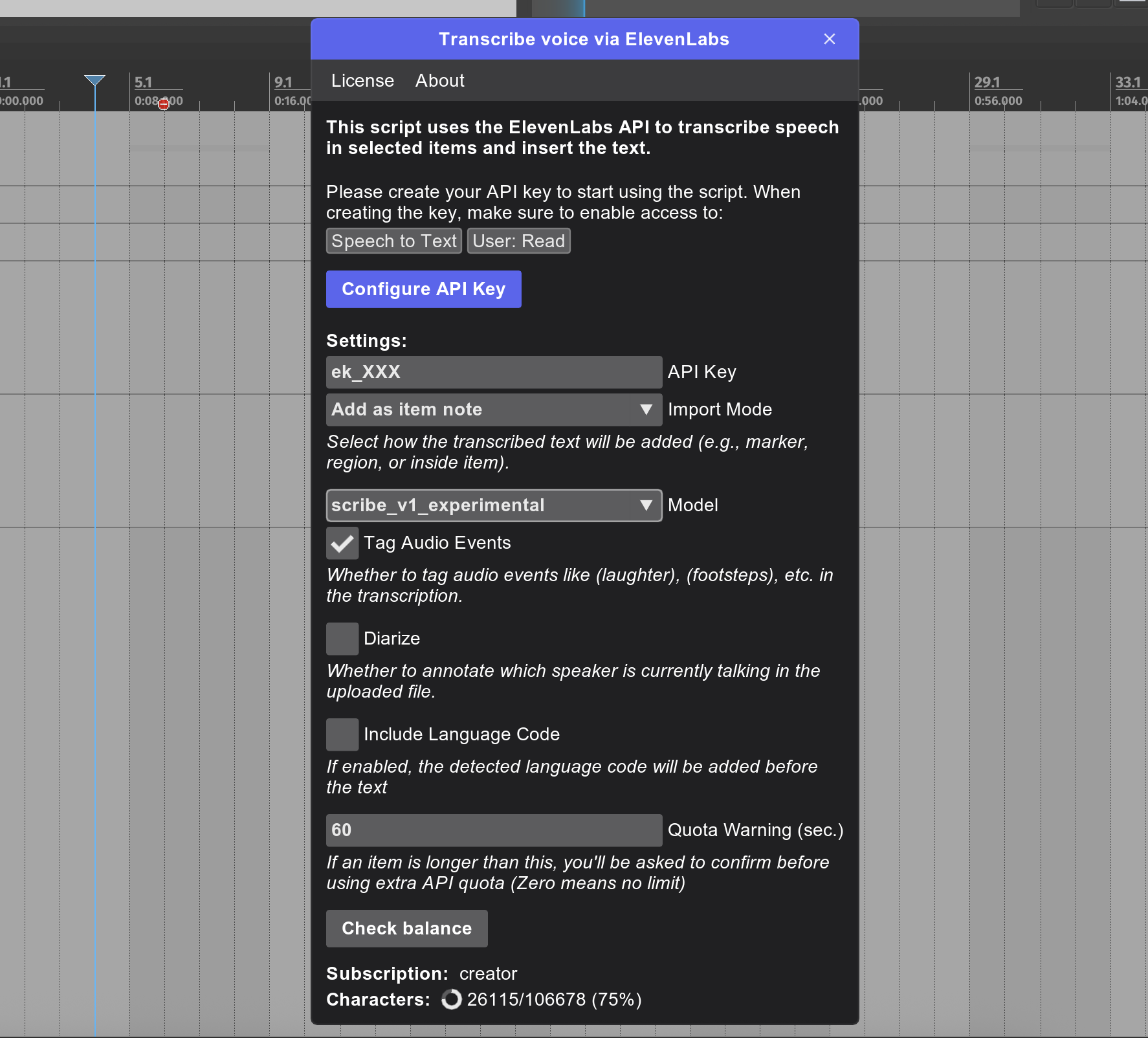Image resolution: width=1148 pixels, height=1038 pixels.
Task: Click the Quota Warning seconds field
Action: pyautogui.click(x=494, y=830)
